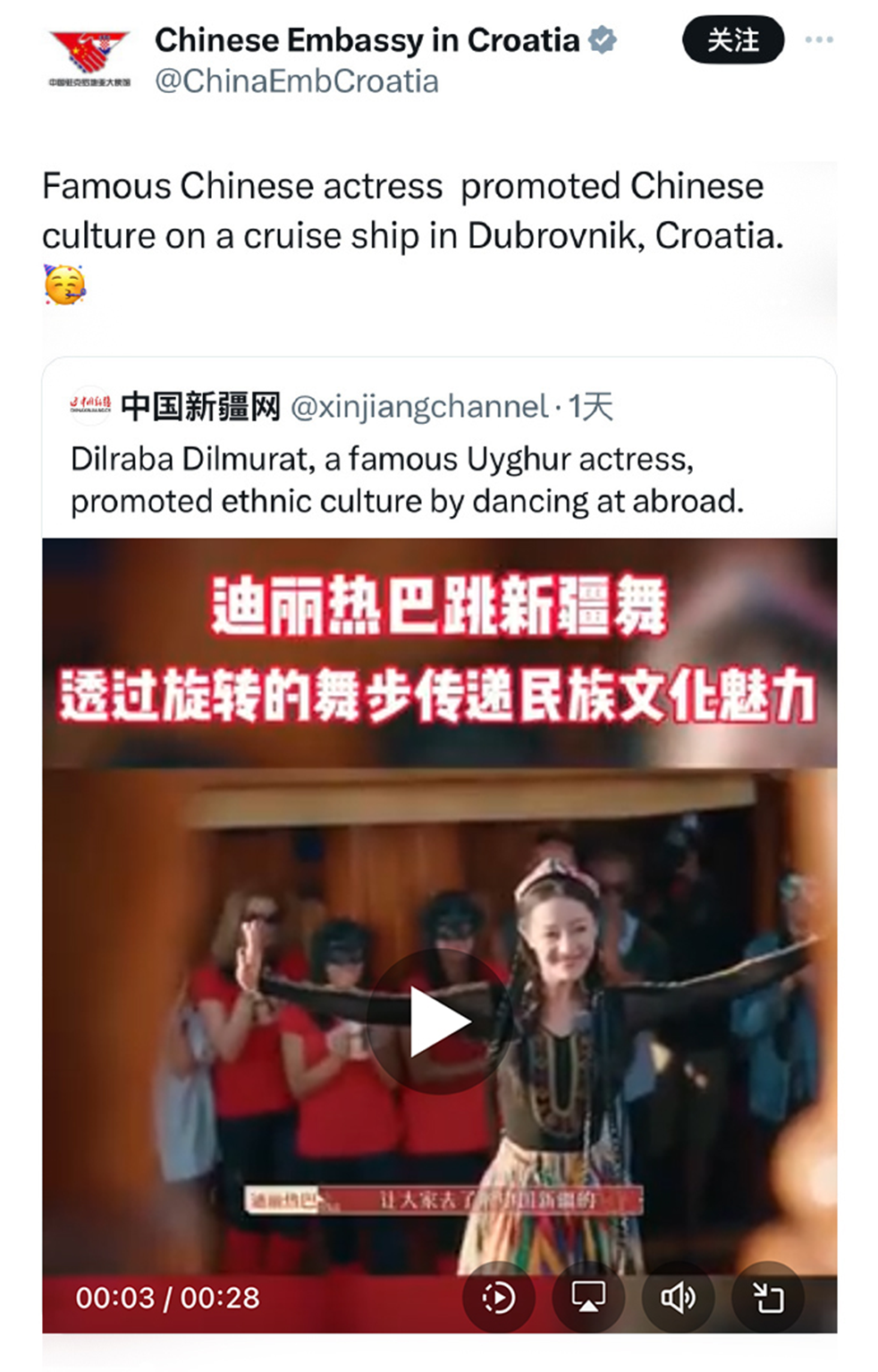Click the Chinese Embassy in Croatia name
The height and width of the screenshot is (1372, 878).
[x=367, y=40]
